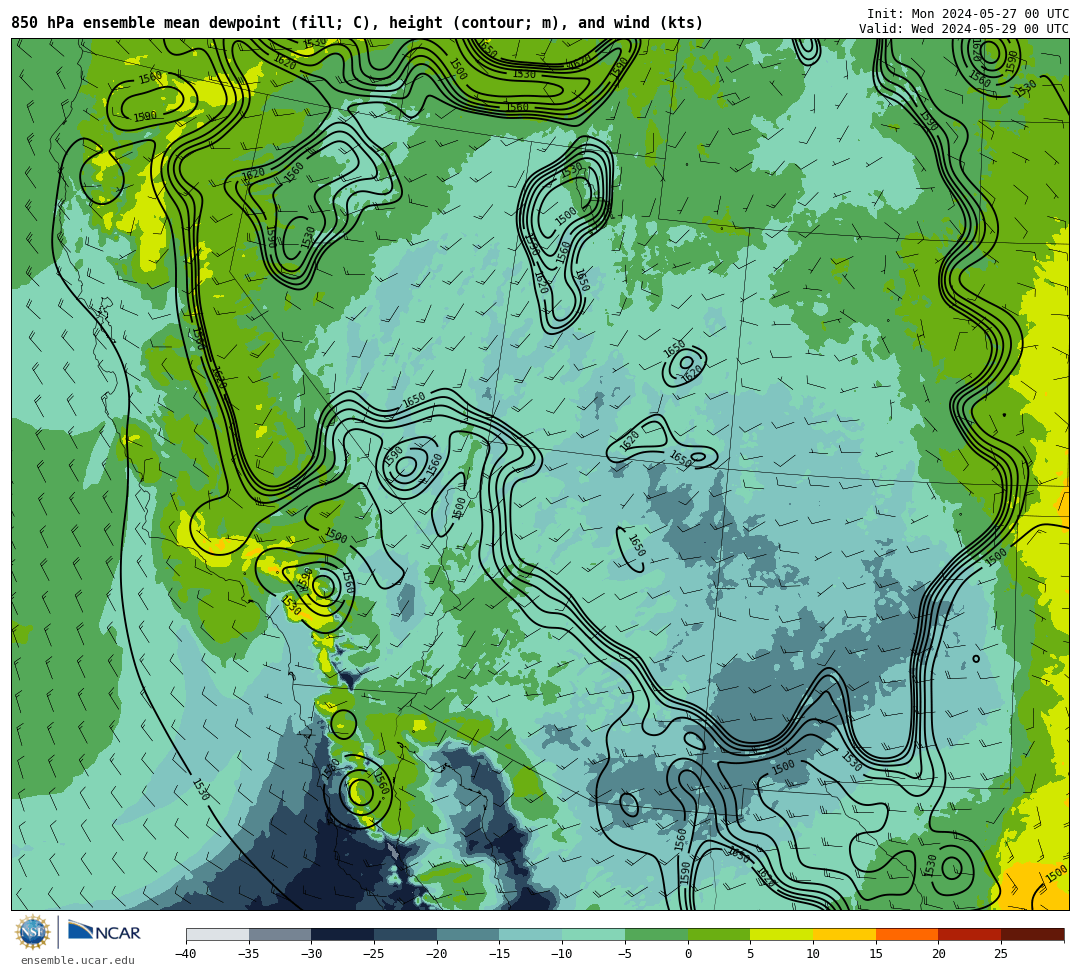Click the NSF logo
1080x973 pixels.
tap(32, 932)
